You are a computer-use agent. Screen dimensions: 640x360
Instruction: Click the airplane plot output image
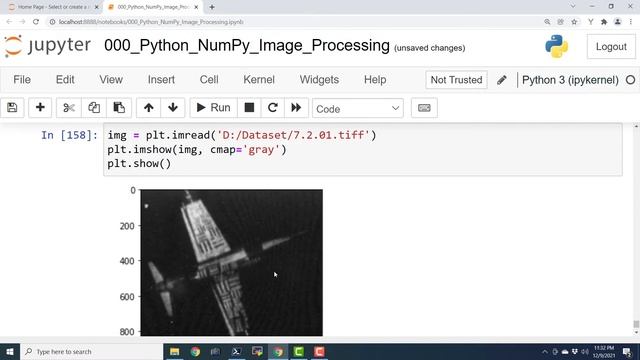pos(231,262)
